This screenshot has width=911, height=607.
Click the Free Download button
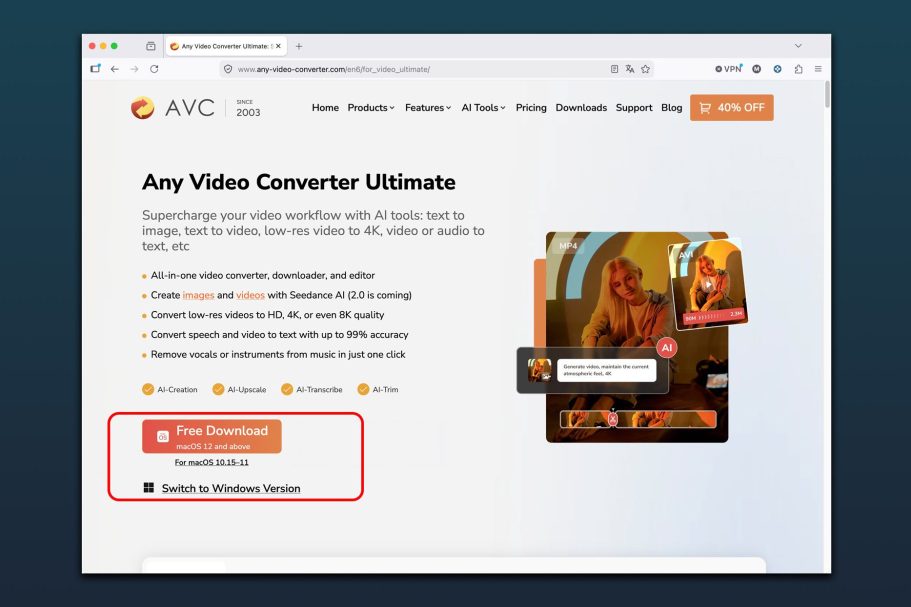(211, 436)
